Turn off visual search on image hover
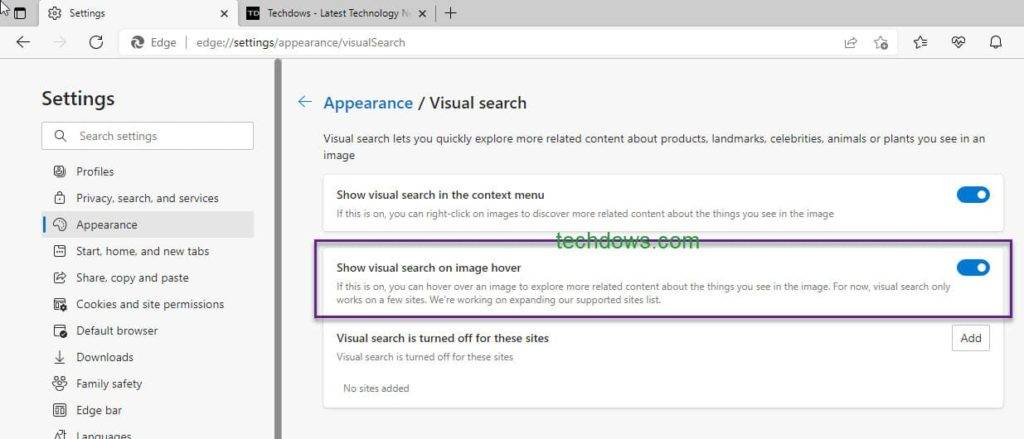 [972, 267]
